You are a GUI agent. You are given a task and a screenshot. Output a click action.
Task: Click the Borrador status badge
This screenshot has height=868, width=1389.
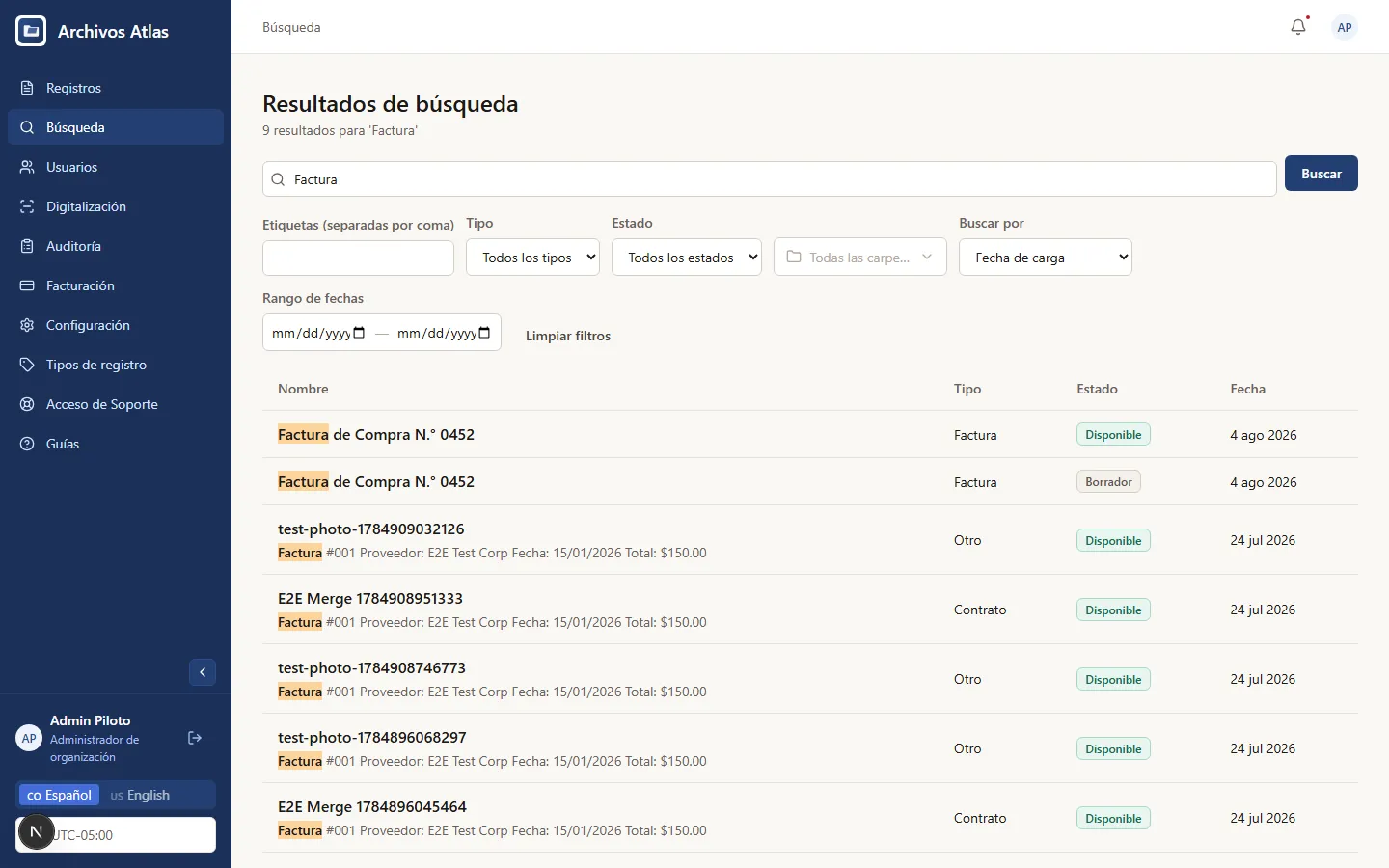click(1108, 481)
